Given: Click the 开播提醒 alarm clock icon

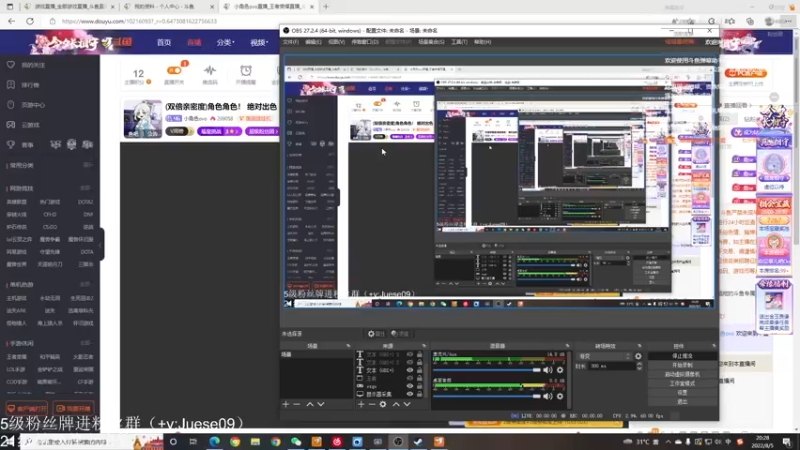Looking at the screenshot, I should pyautogui.click(x=246, y=70).
